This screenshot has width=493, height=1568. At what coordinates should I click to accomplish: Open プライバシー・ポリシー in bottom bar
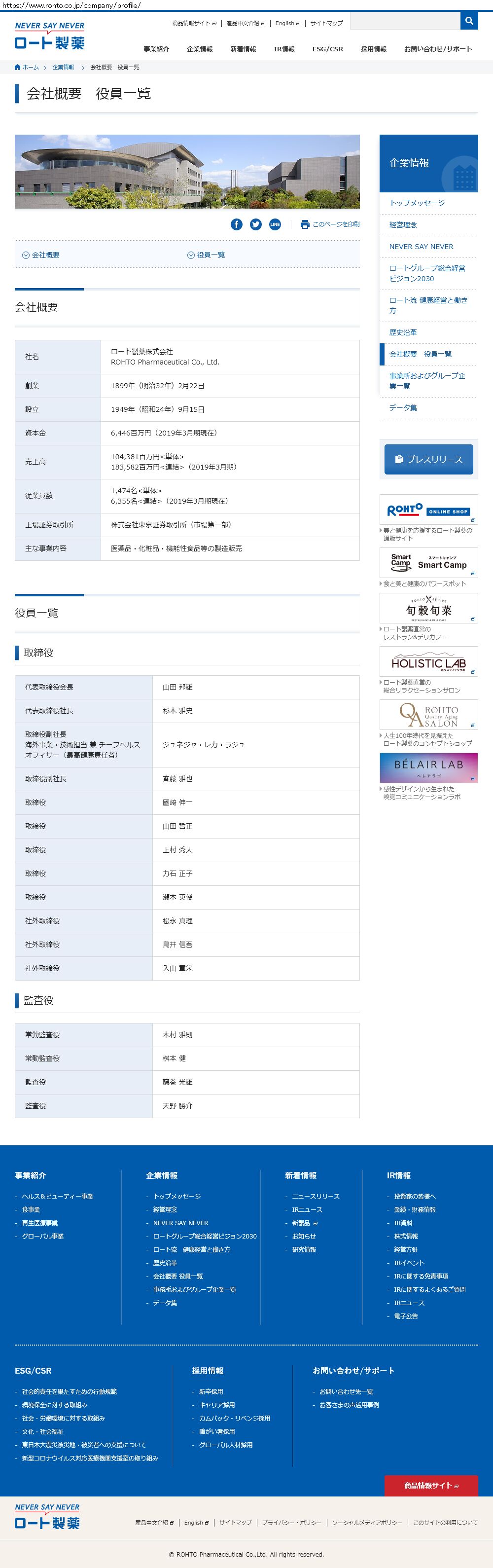click(291, 1522)
